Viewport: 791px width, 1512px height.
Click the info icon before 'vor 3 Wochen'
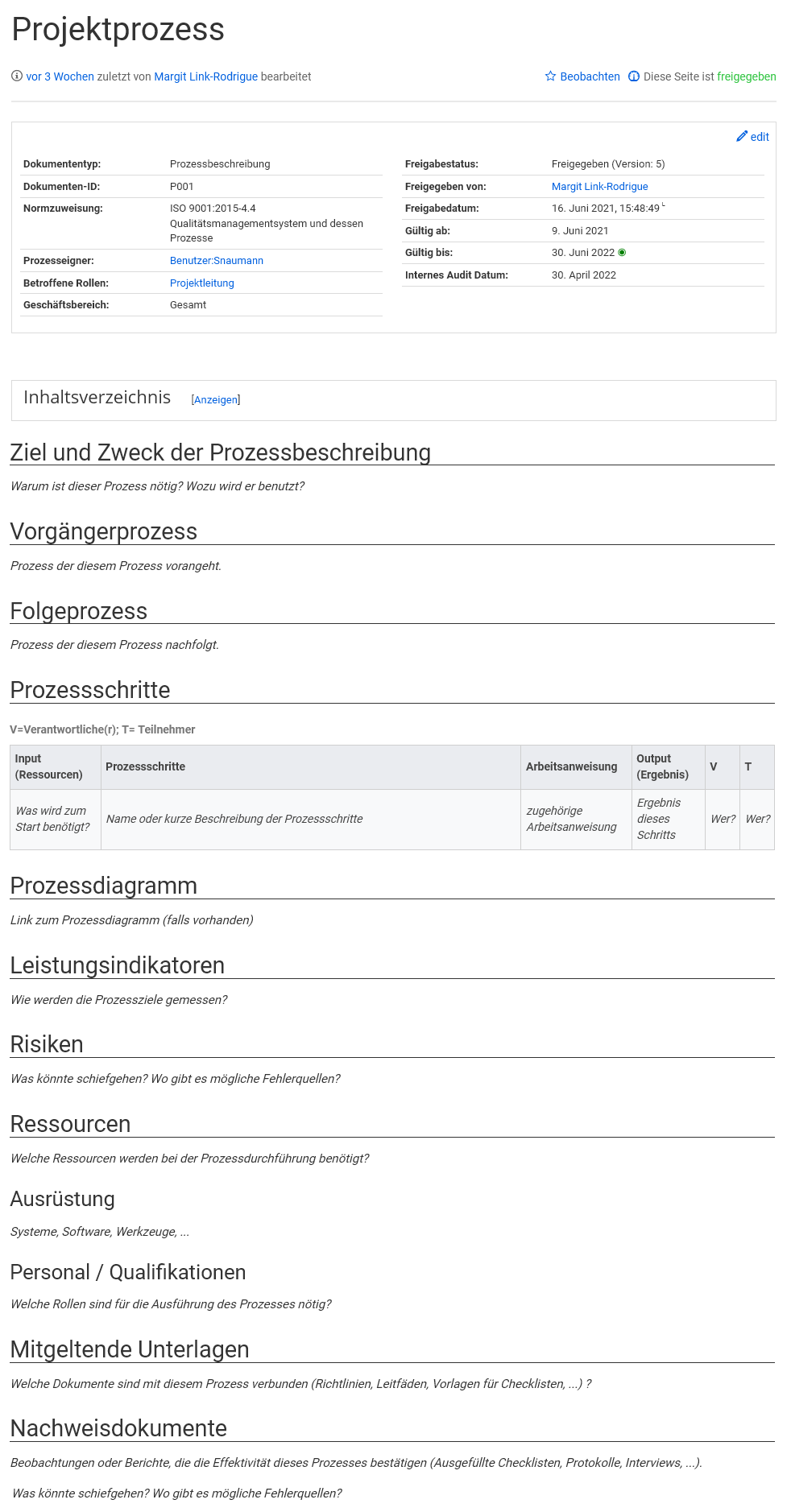pos(17,76)
